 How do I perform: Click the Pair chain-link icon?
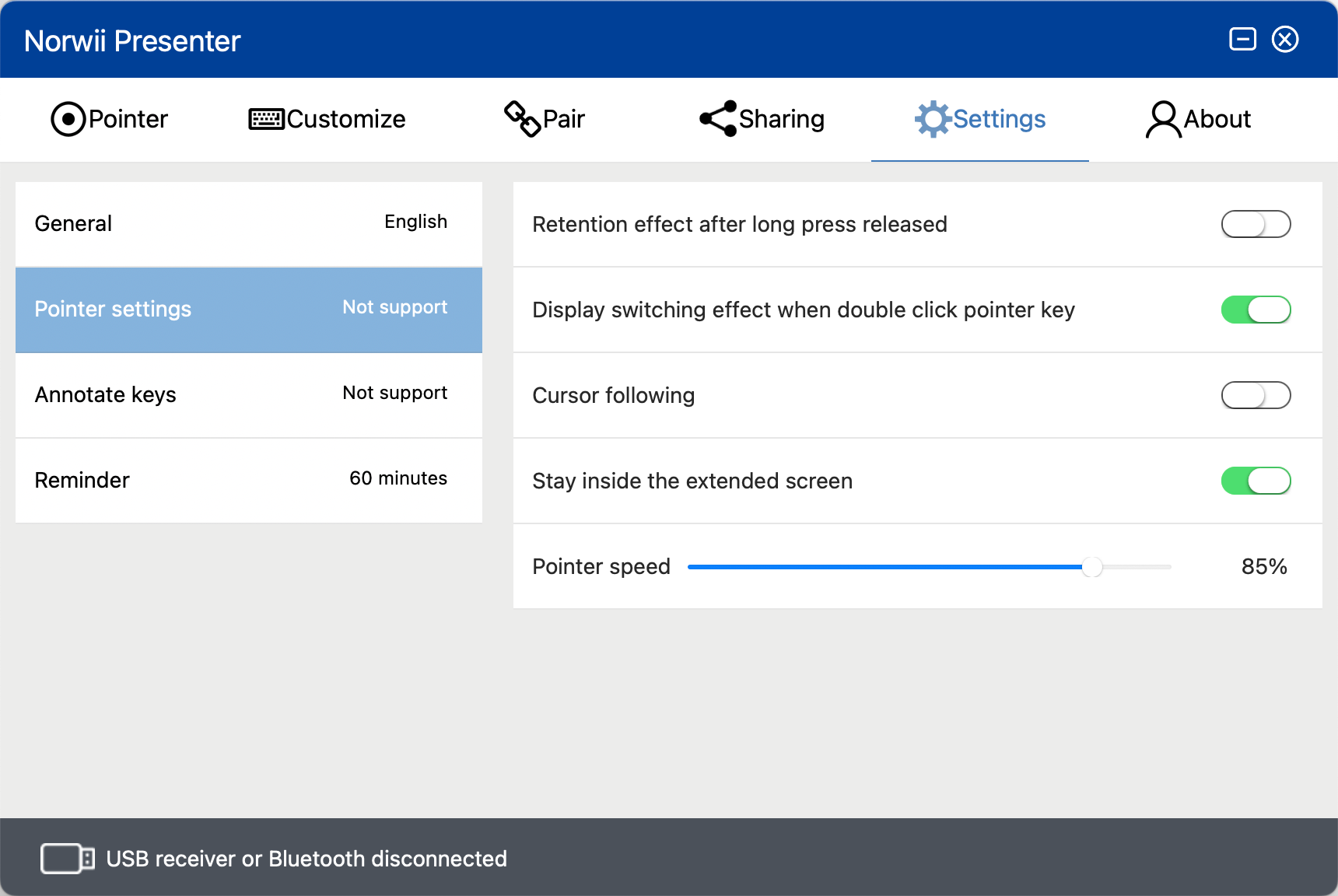tap(523, 119)
